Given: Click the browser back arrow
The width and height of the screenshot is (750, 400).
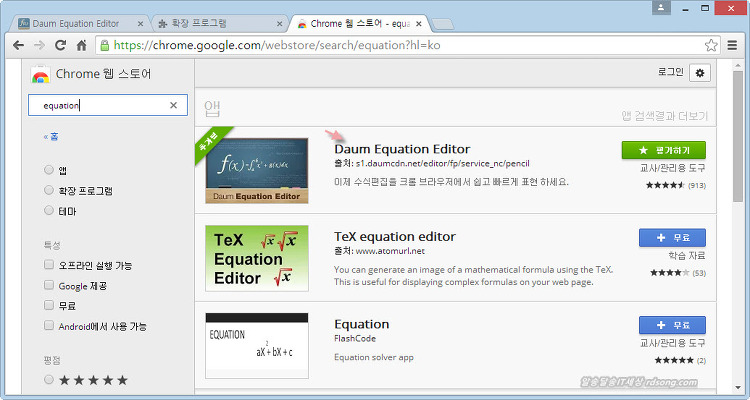Looking at the screenshot, I should [x=17, y=45].
